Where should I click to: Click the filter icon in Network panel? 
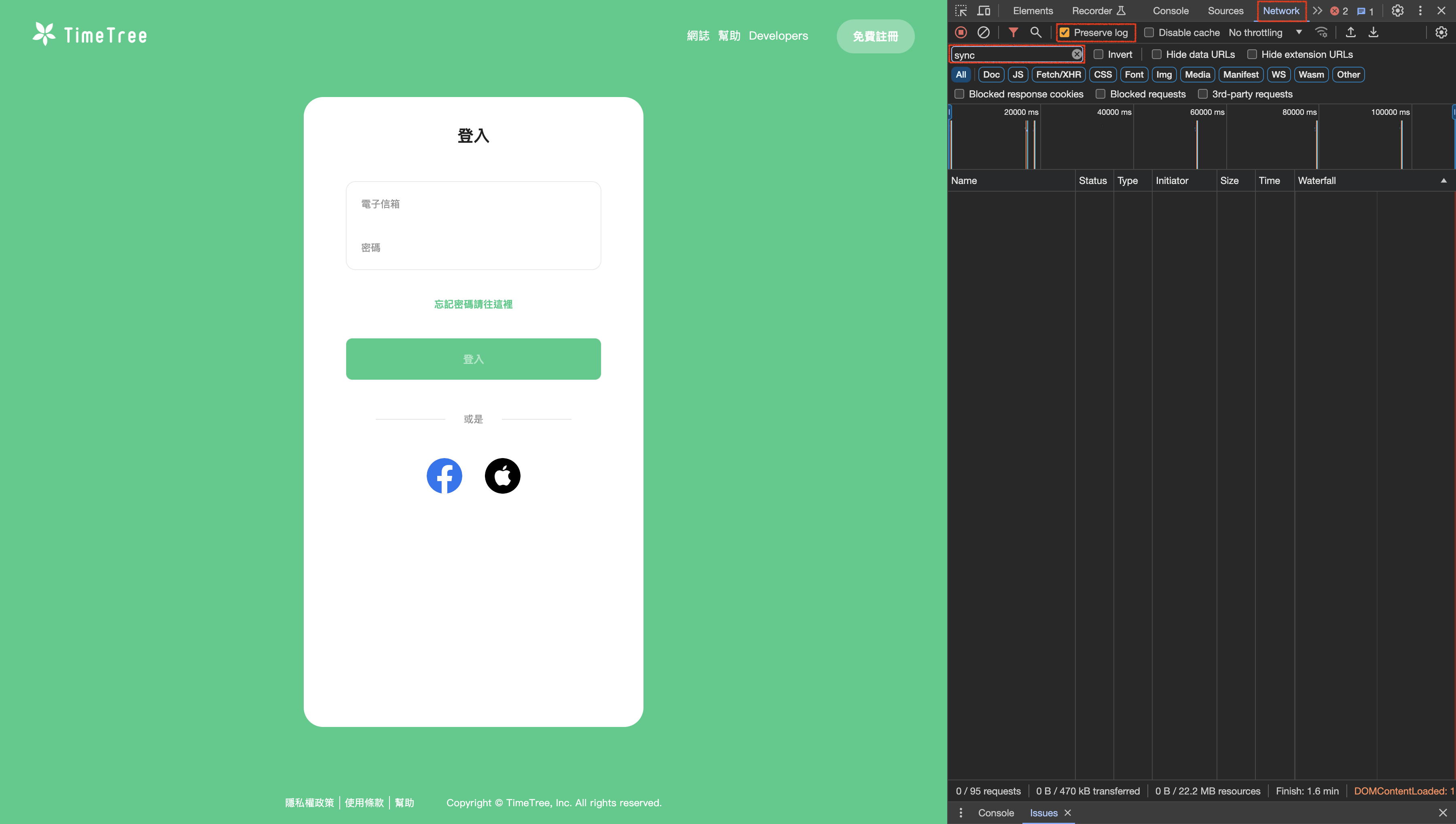1011,32
